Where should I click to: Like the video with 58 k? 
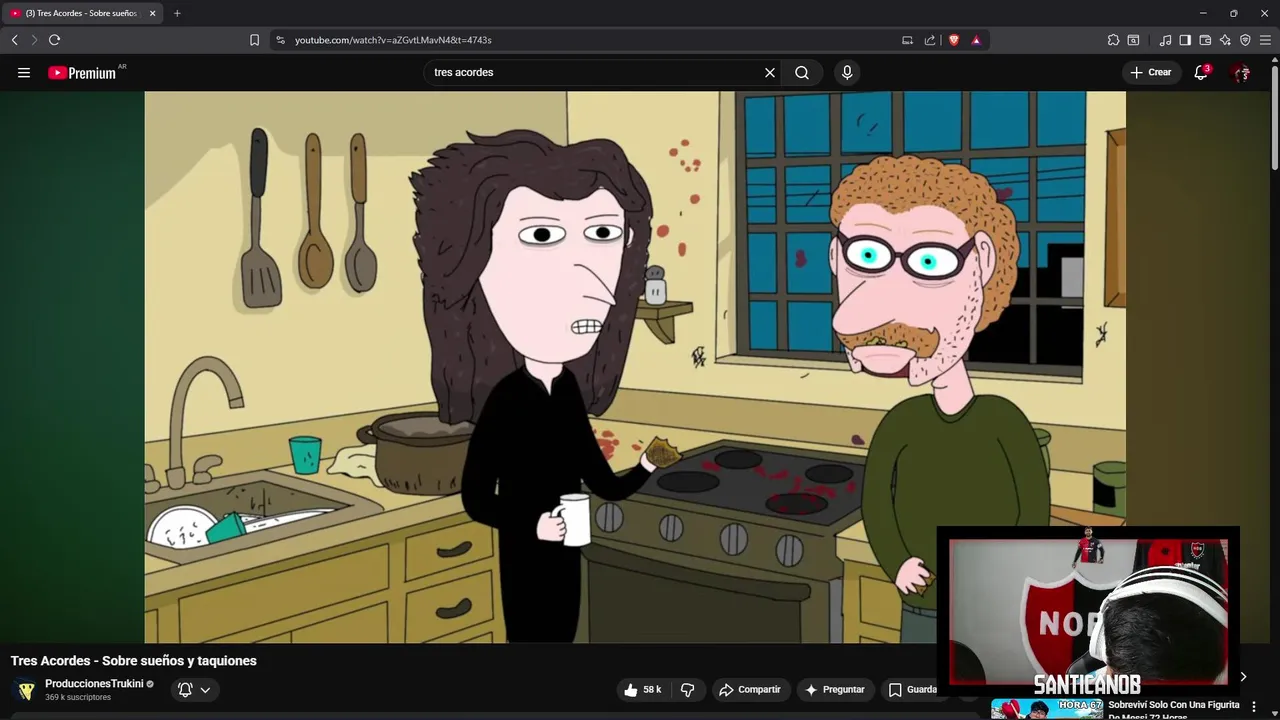(x=642, y=690)
